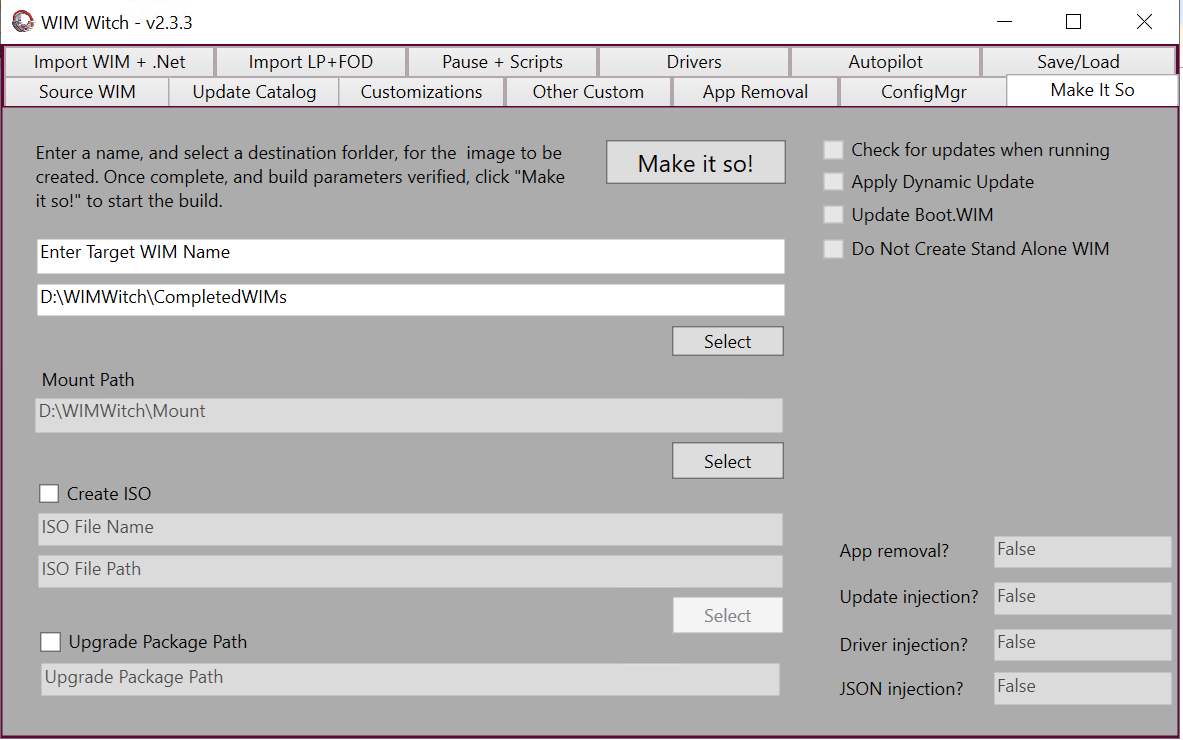Go to the Customizations tab
Viewport: 1183px width, 740px height.
click(x=421, y=92)
